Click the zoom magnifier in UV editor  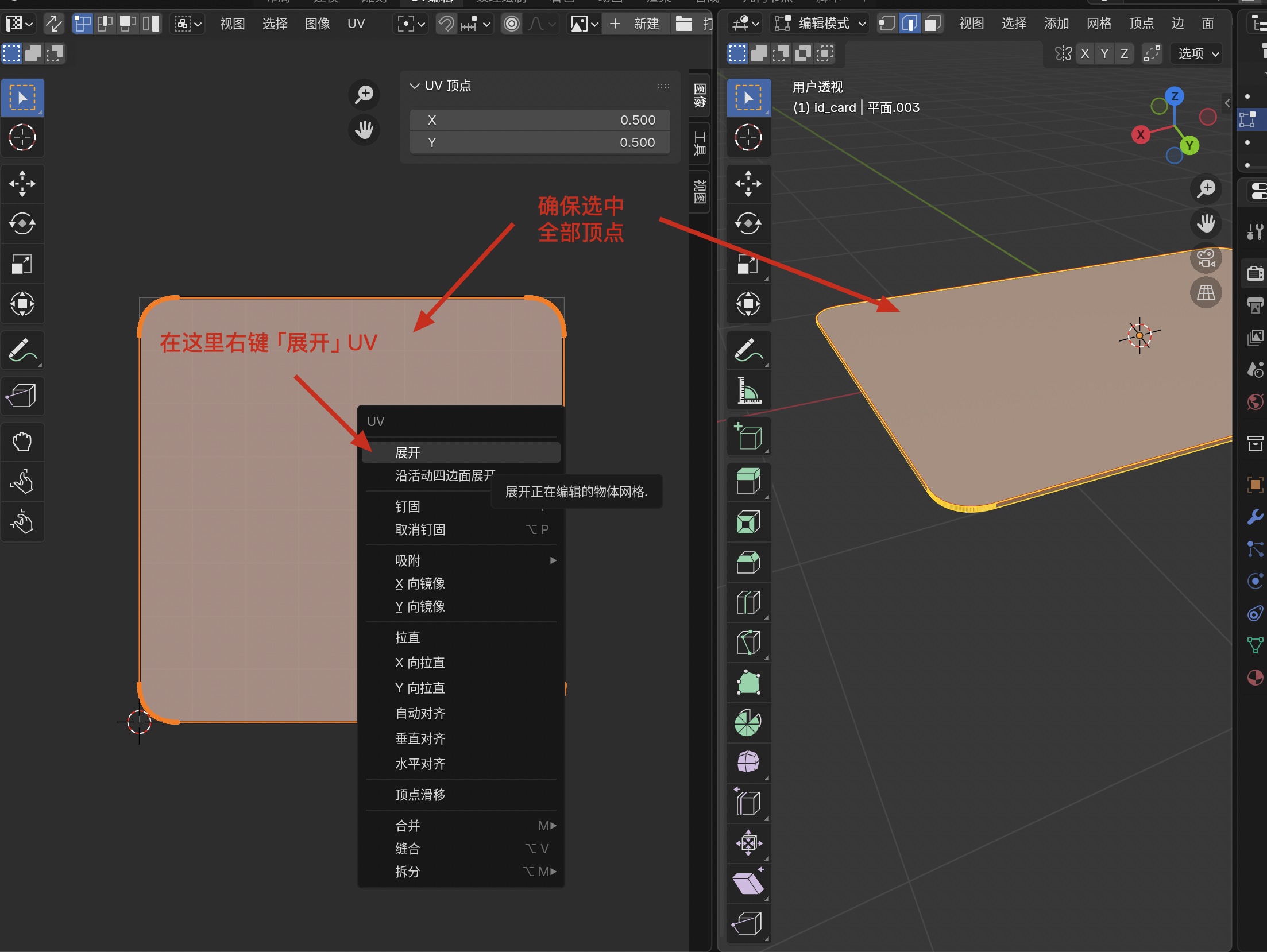(x=364, y=95)
